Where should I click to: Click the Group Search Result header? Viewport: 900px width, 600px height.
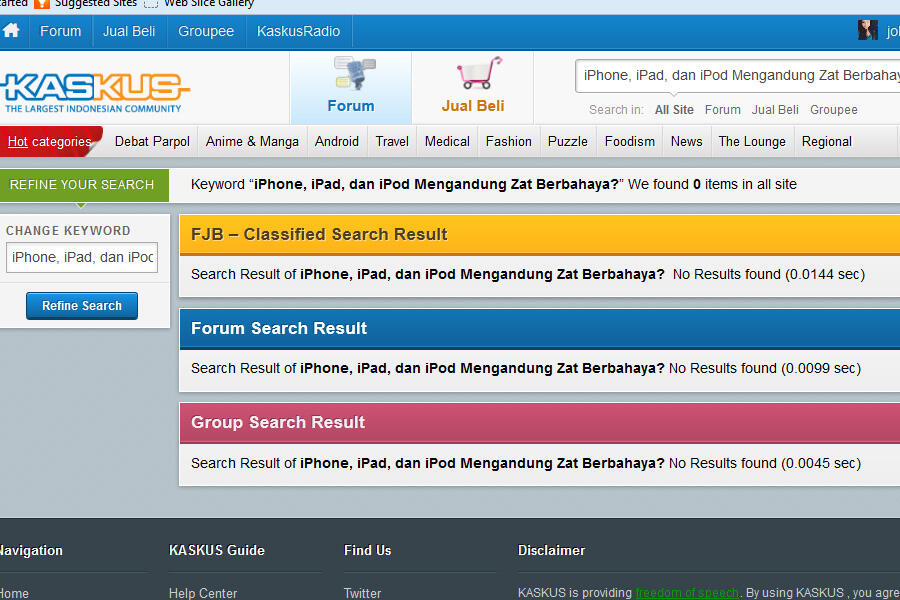(540, 423)
